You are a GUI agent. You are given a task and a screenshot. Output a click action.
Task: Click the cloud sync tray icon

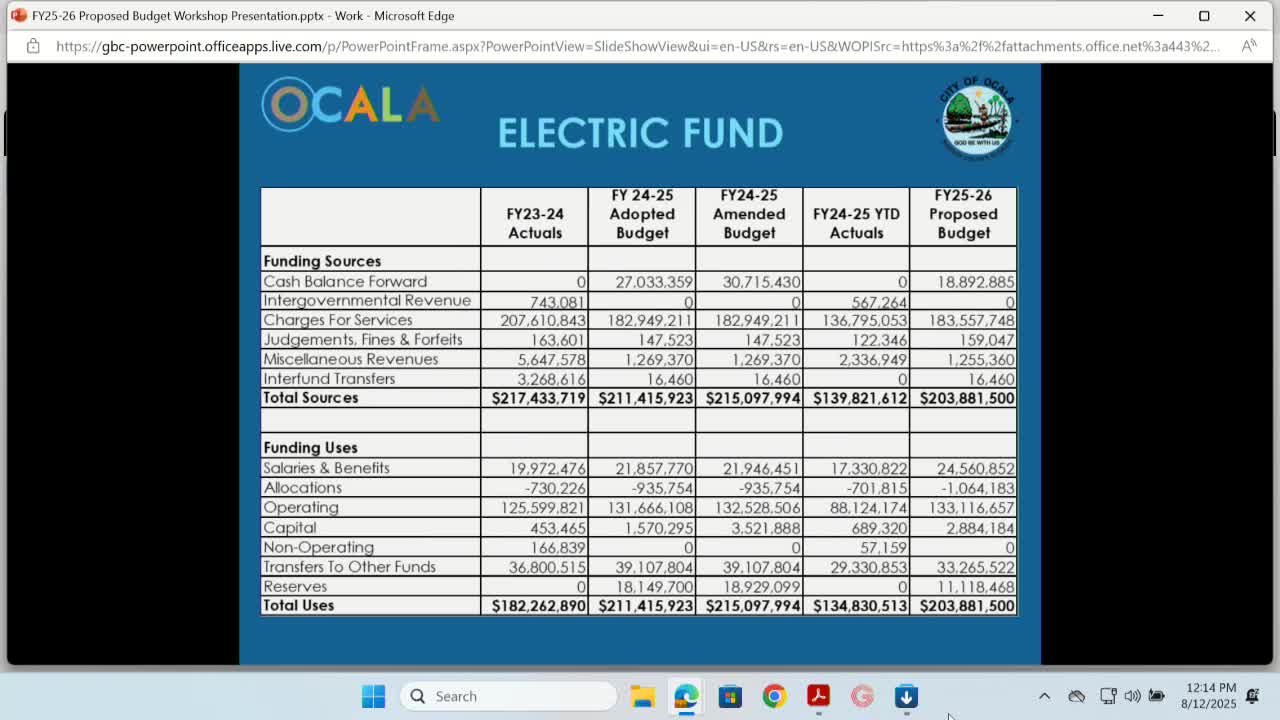(1076, 696)
